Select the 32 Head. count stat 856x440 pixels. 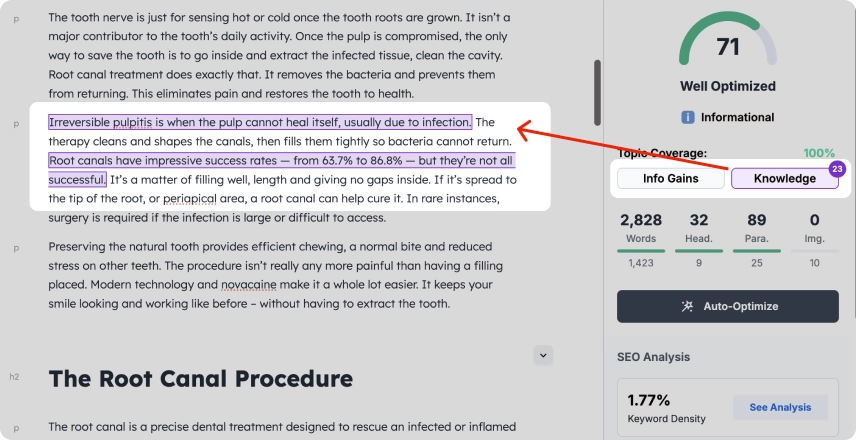point(699,227)
